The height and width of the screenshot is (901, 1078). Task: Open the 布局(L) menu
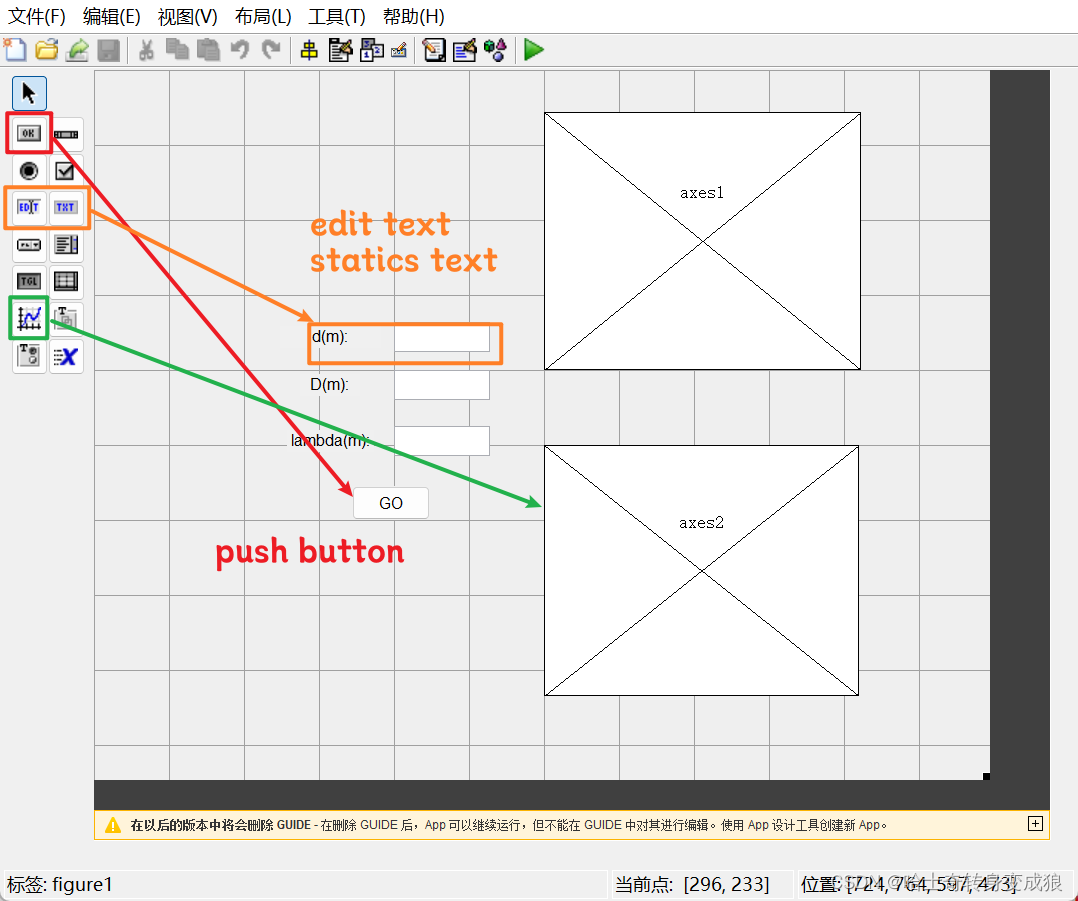point(263,16)
